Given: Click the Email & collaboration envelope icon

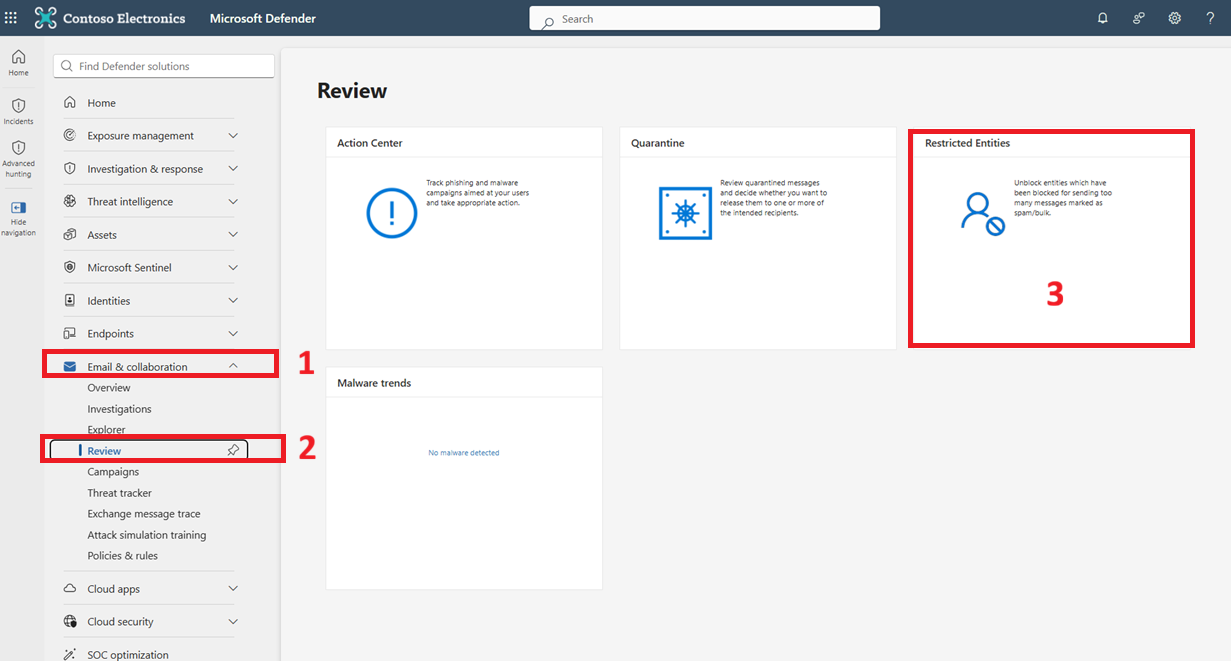Looking at the screenshot, I should click(70, 367).
